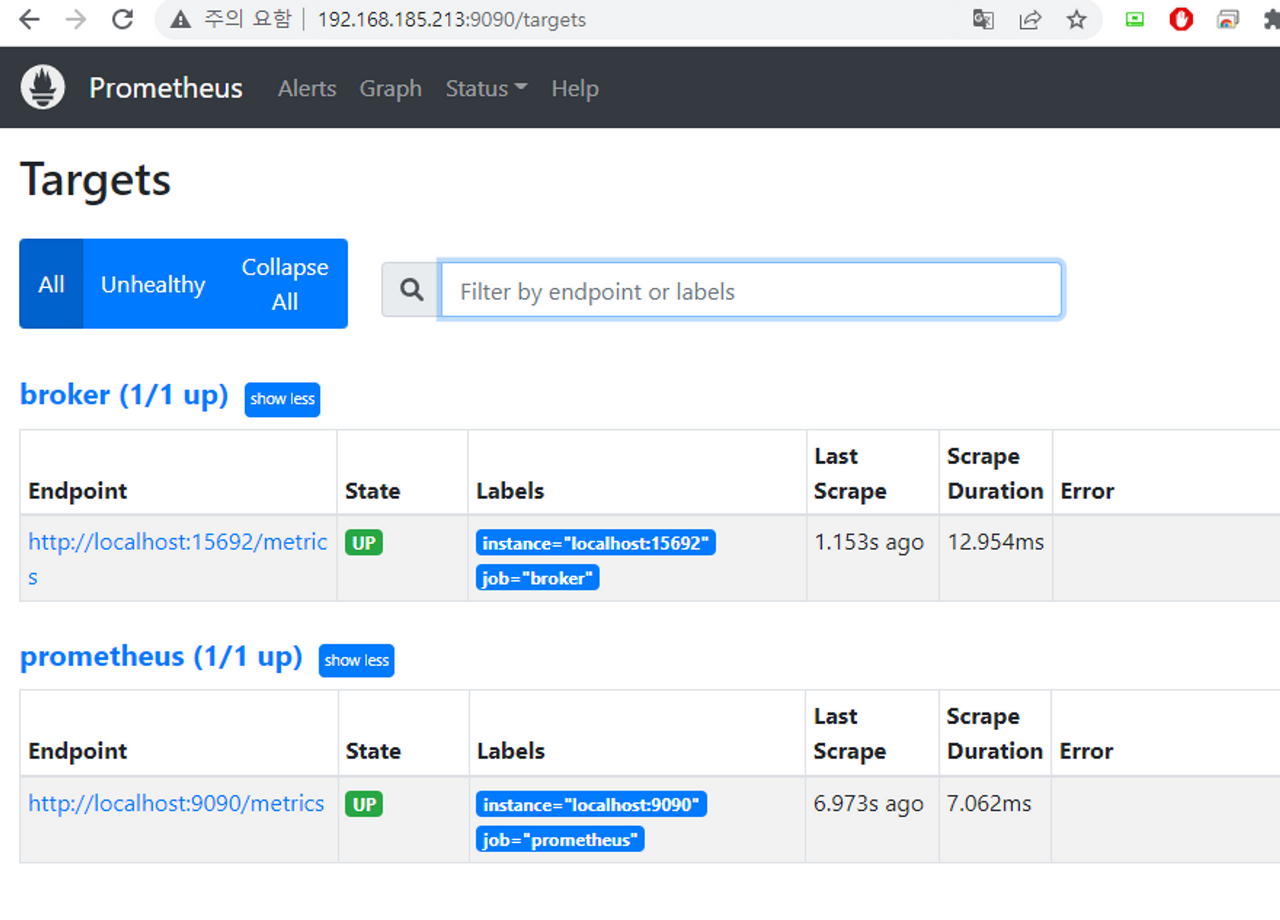Click the UP badge in broker row
The width and height of the screenshot is (1280, 920).
[364, 543]
